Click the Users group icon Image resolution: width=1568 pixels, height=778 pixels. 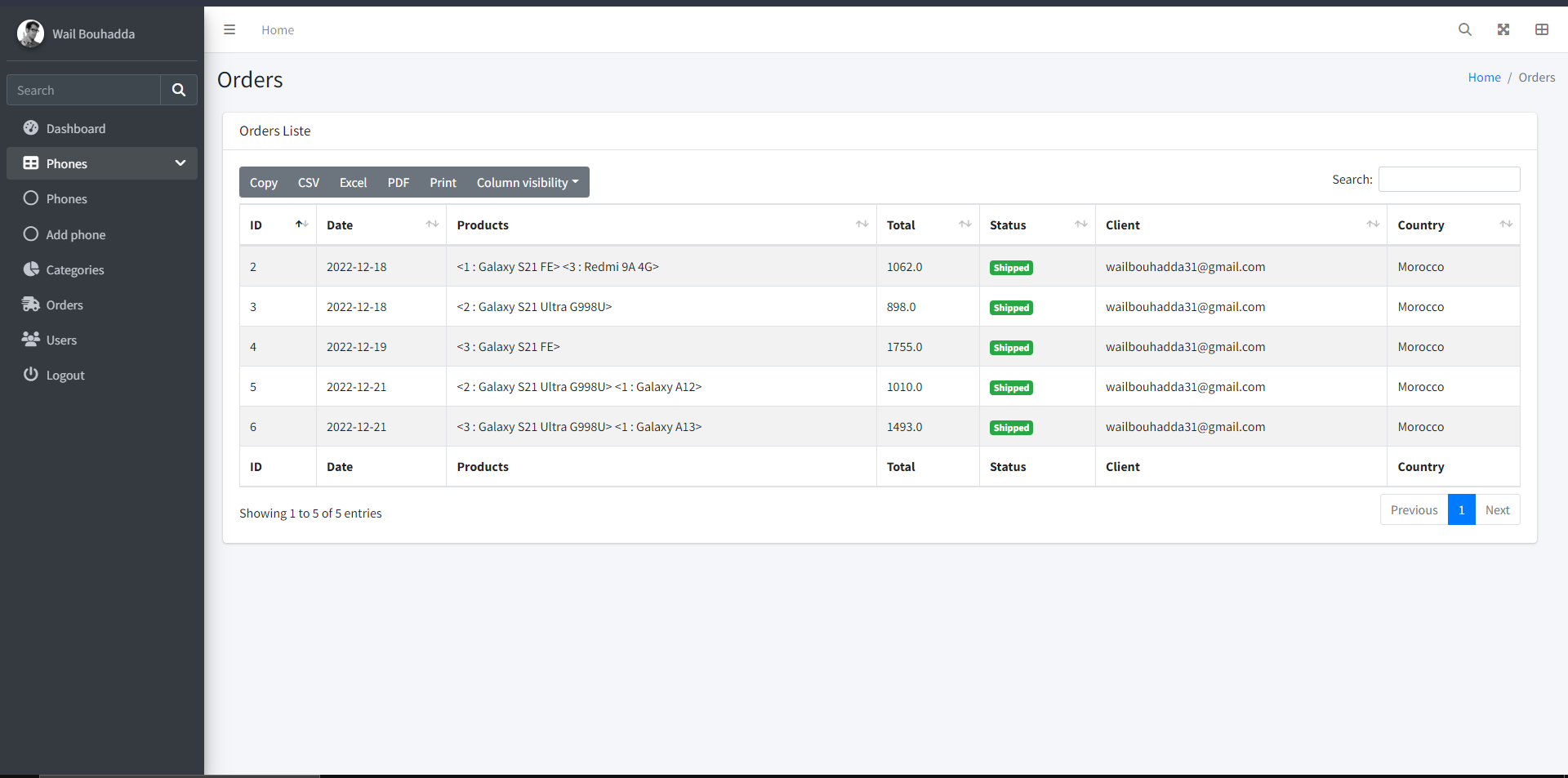(x=31, y=340)
